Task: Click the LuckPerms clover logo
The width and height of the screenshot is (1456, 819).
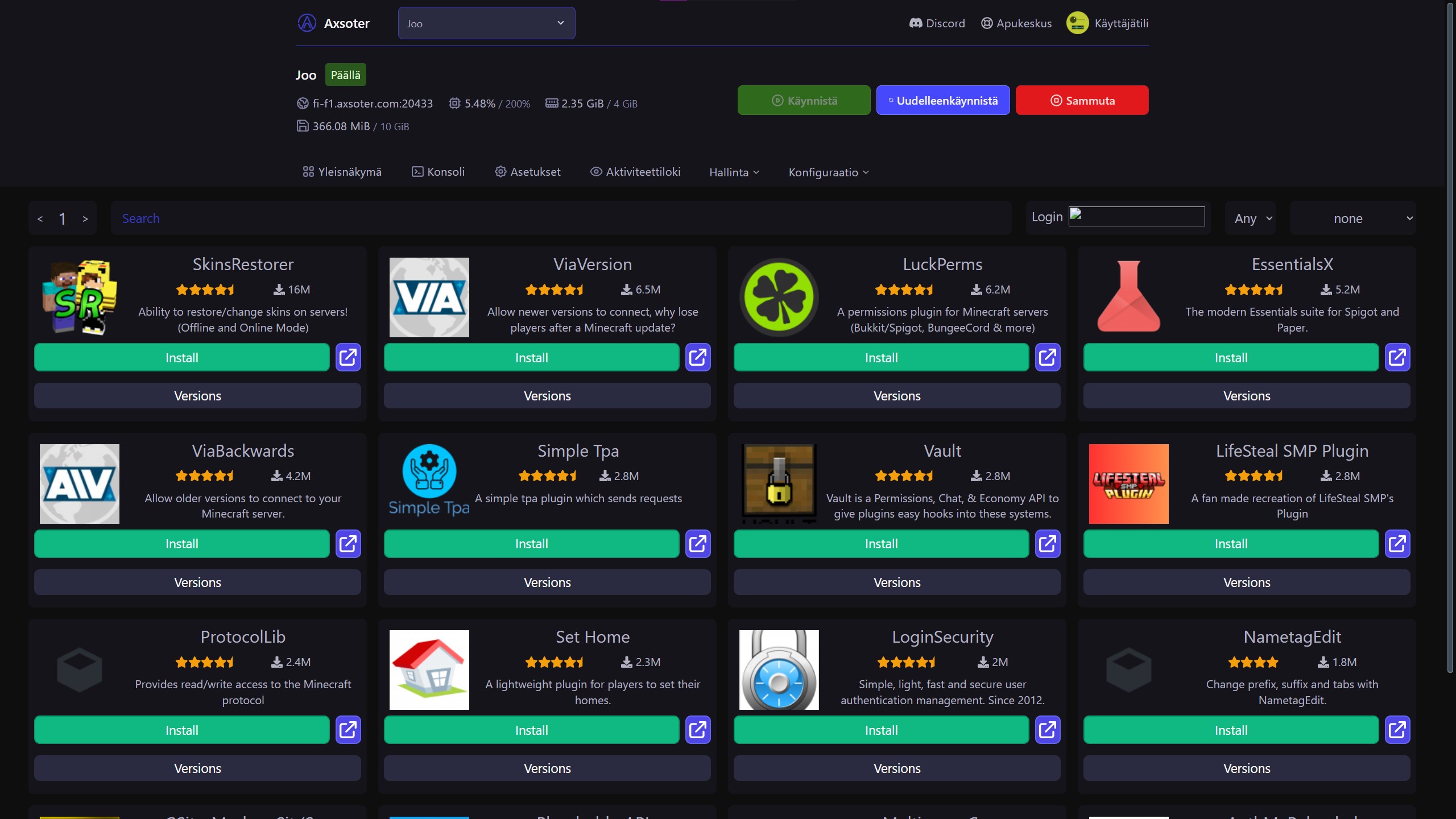Action: click(779, 297)
